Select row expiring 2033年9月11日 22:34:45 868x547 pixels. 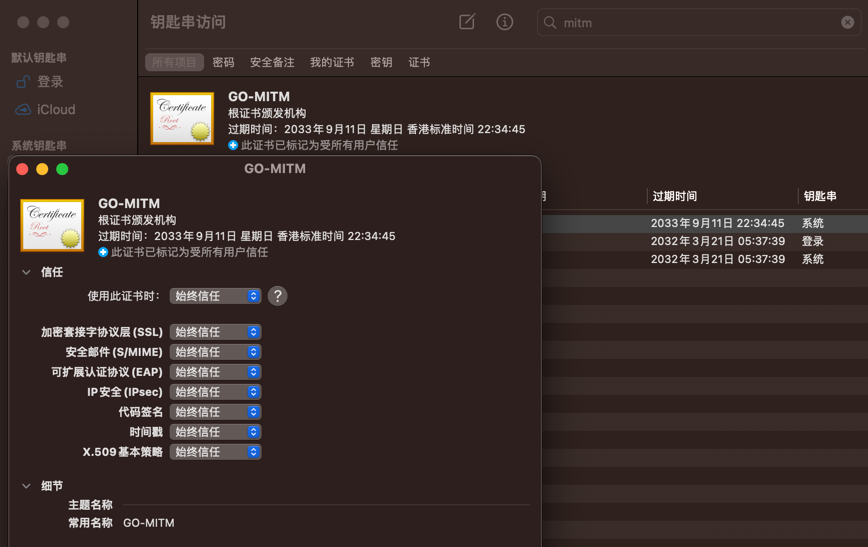(704, 223)
